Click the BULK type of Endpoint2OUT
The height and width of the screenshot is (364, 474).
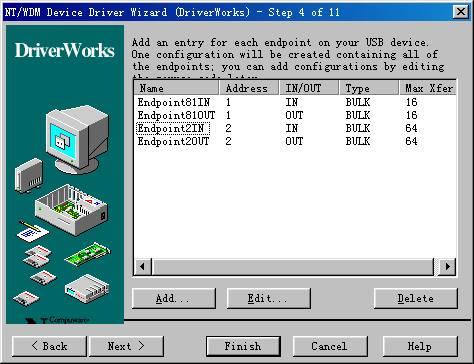pyautogui.click(x=358, y=141)
